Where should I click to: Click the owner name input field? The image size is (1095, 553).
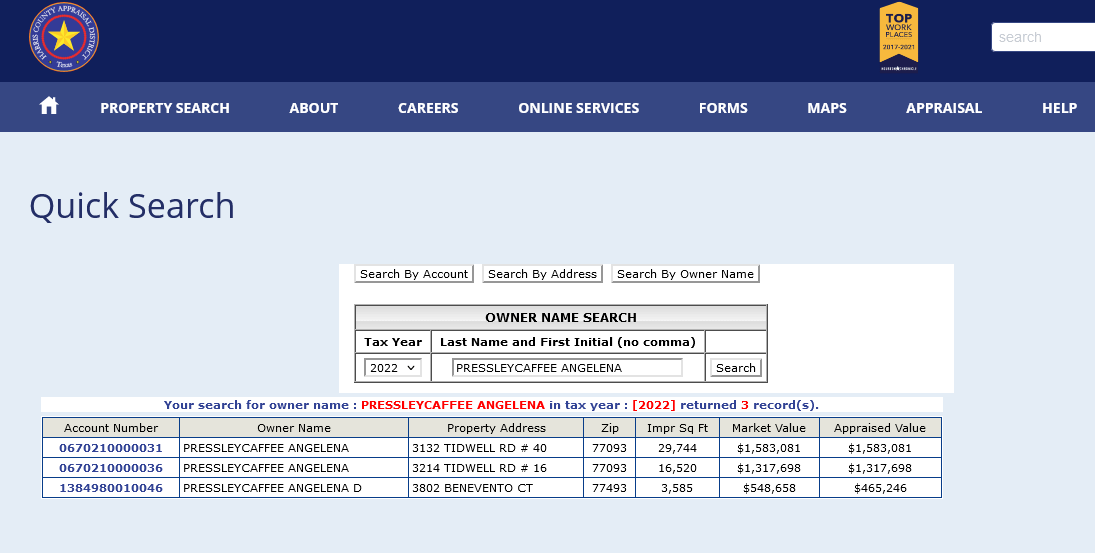click(x=567, y=368)
